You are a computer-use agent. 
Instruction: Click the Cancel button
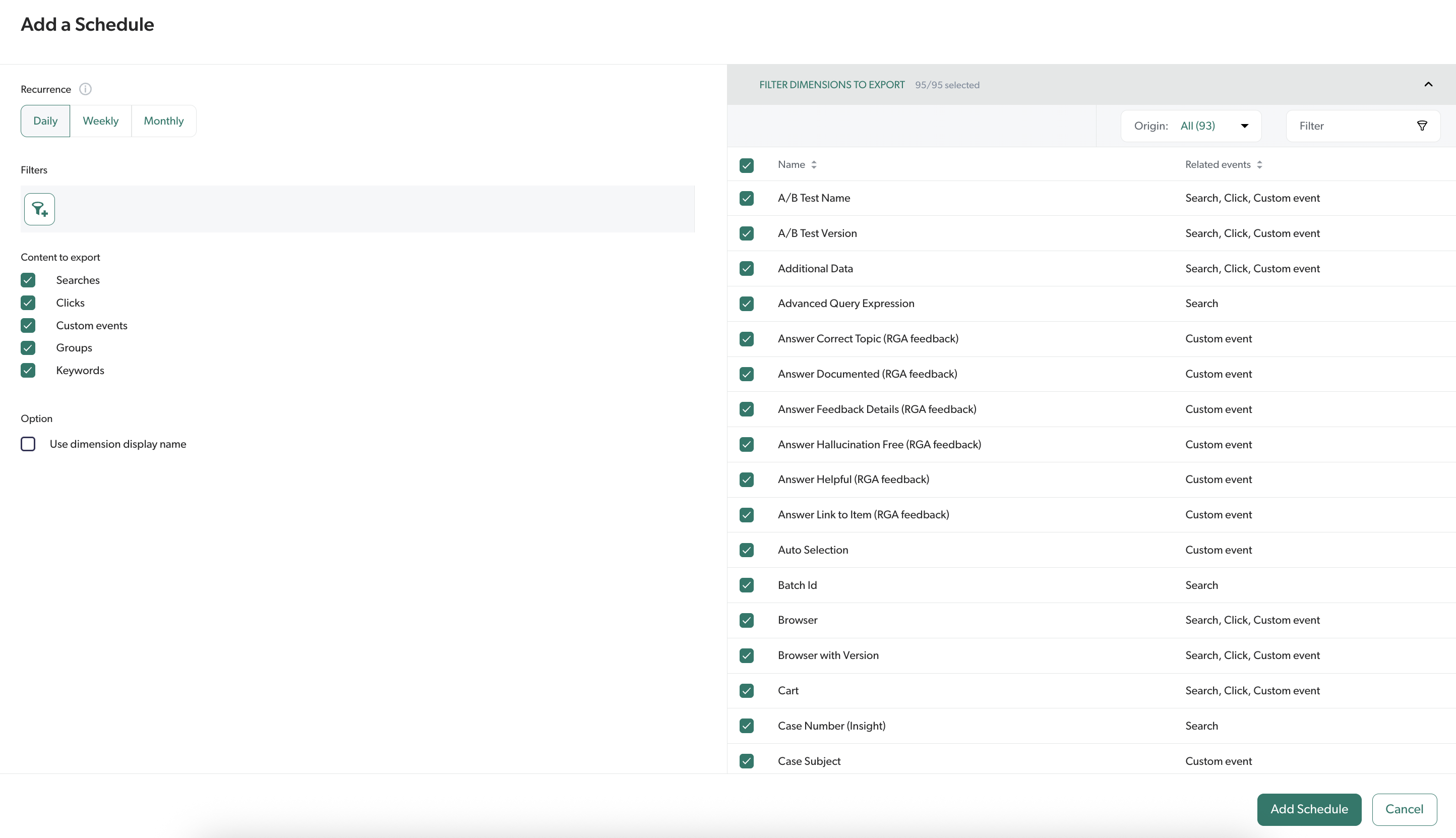tap(1404, 809)
